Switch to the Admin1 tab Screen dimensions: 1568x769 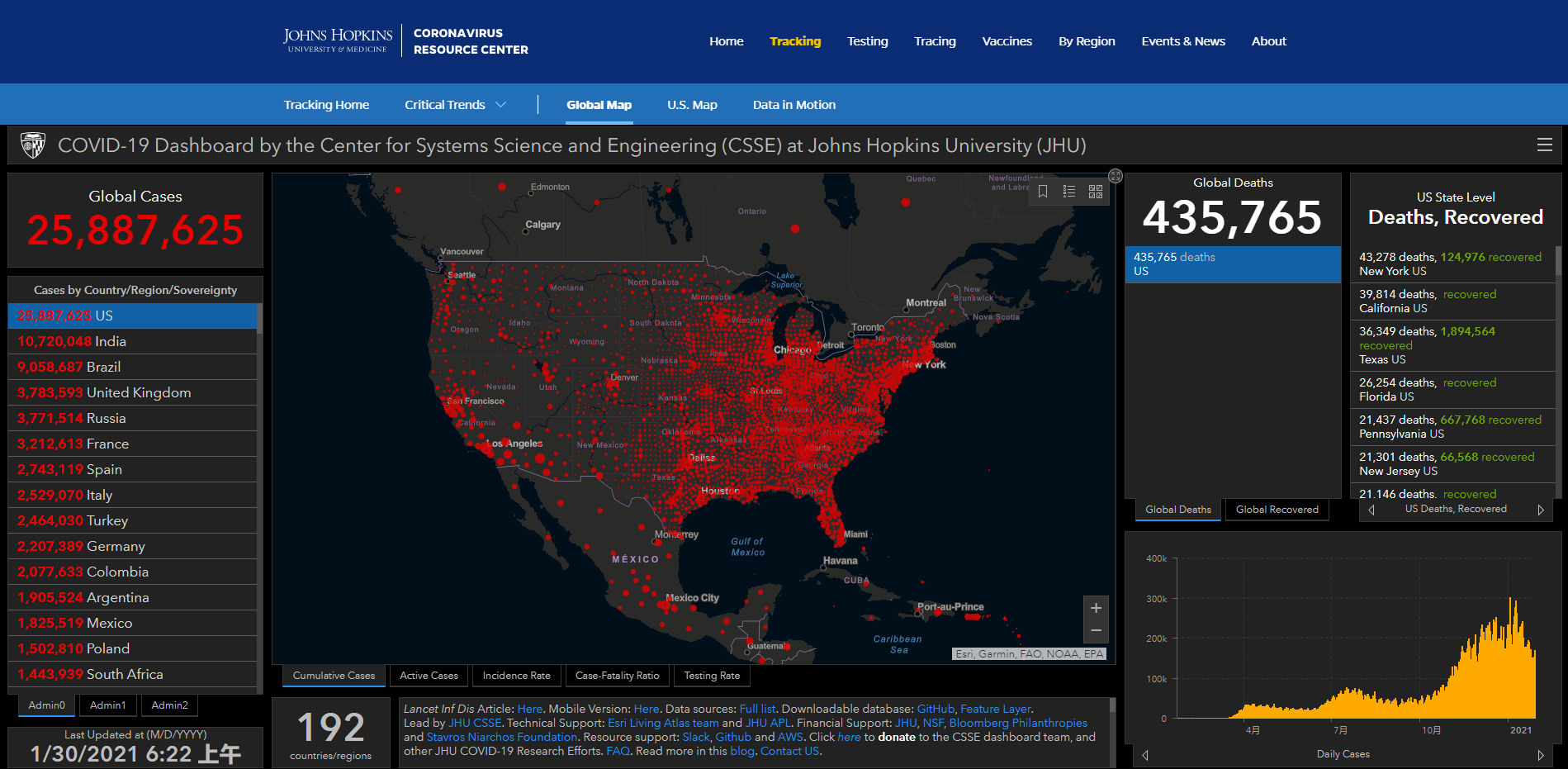click(x=108, y=705)
